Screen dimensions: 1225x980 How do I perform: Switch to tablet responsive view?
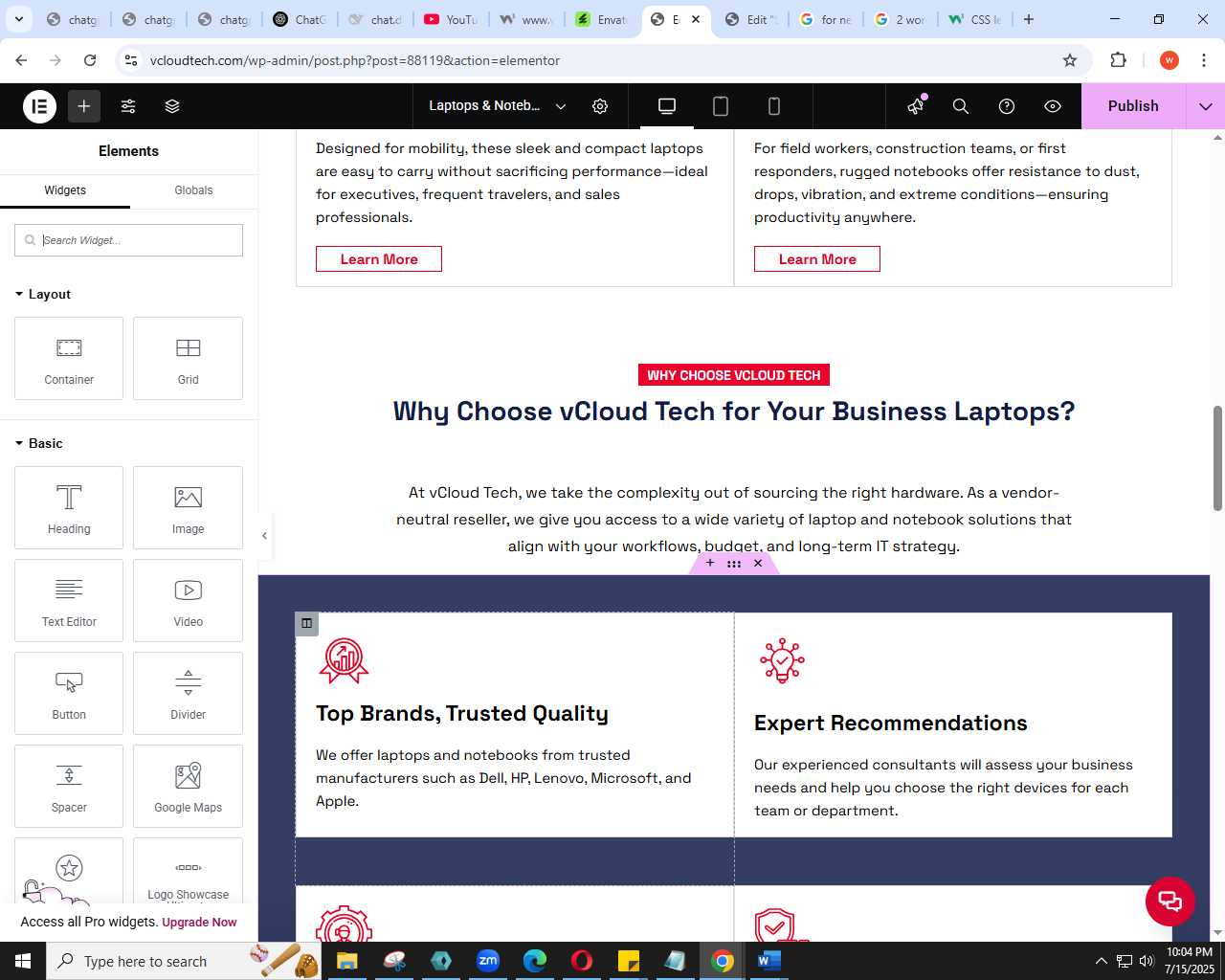point(721,106)
